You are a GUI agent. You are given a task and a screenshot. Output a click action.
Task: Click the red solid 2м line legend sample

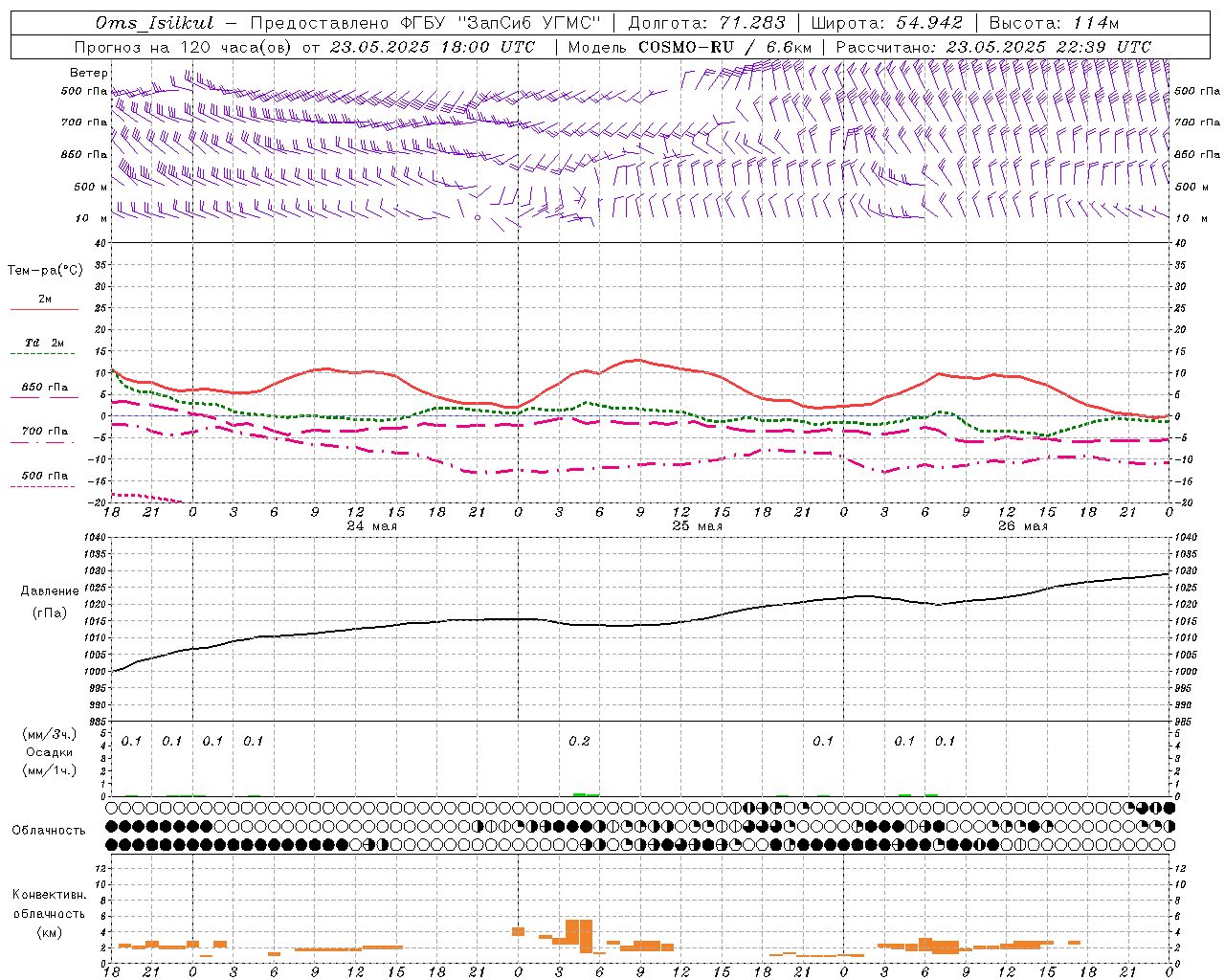pos(44,310)
